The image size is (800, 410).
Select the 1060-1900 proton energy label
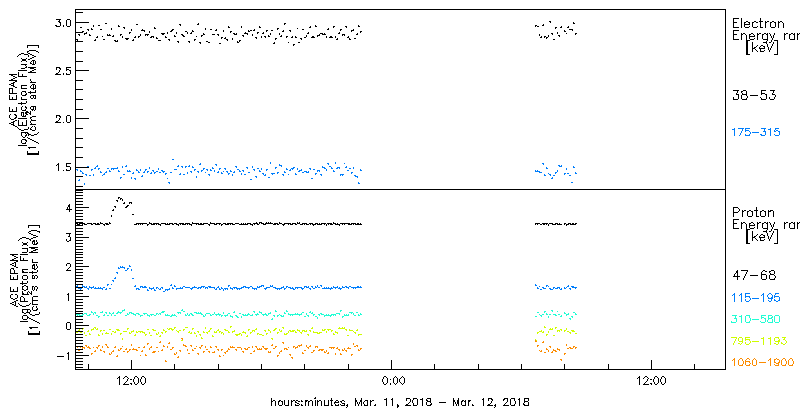pos(763,363)
